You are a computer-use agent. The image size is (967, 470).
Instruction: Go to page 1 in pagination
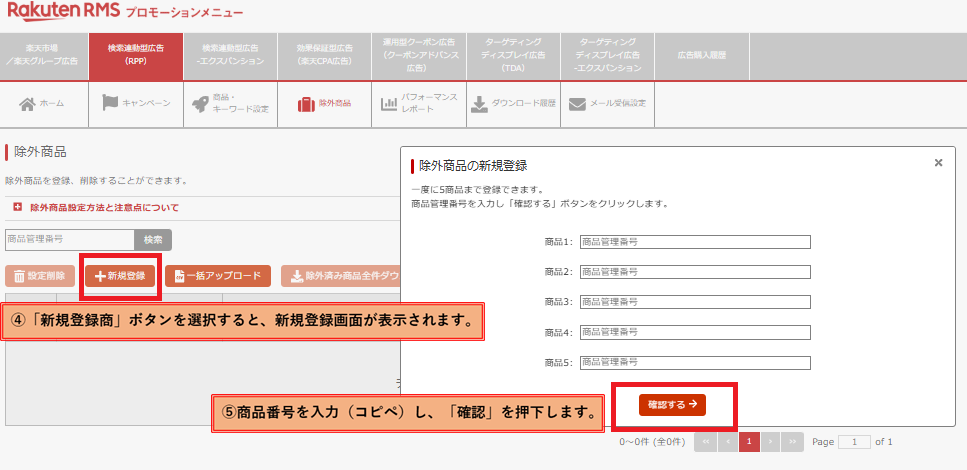(748, 441)
